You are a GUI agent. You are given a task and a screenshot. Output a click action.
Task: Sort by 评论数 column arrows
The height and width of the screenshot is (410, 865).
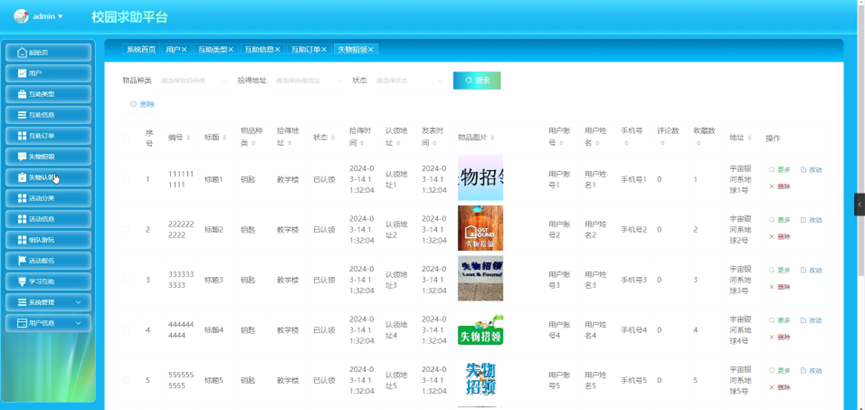(662, 143)
